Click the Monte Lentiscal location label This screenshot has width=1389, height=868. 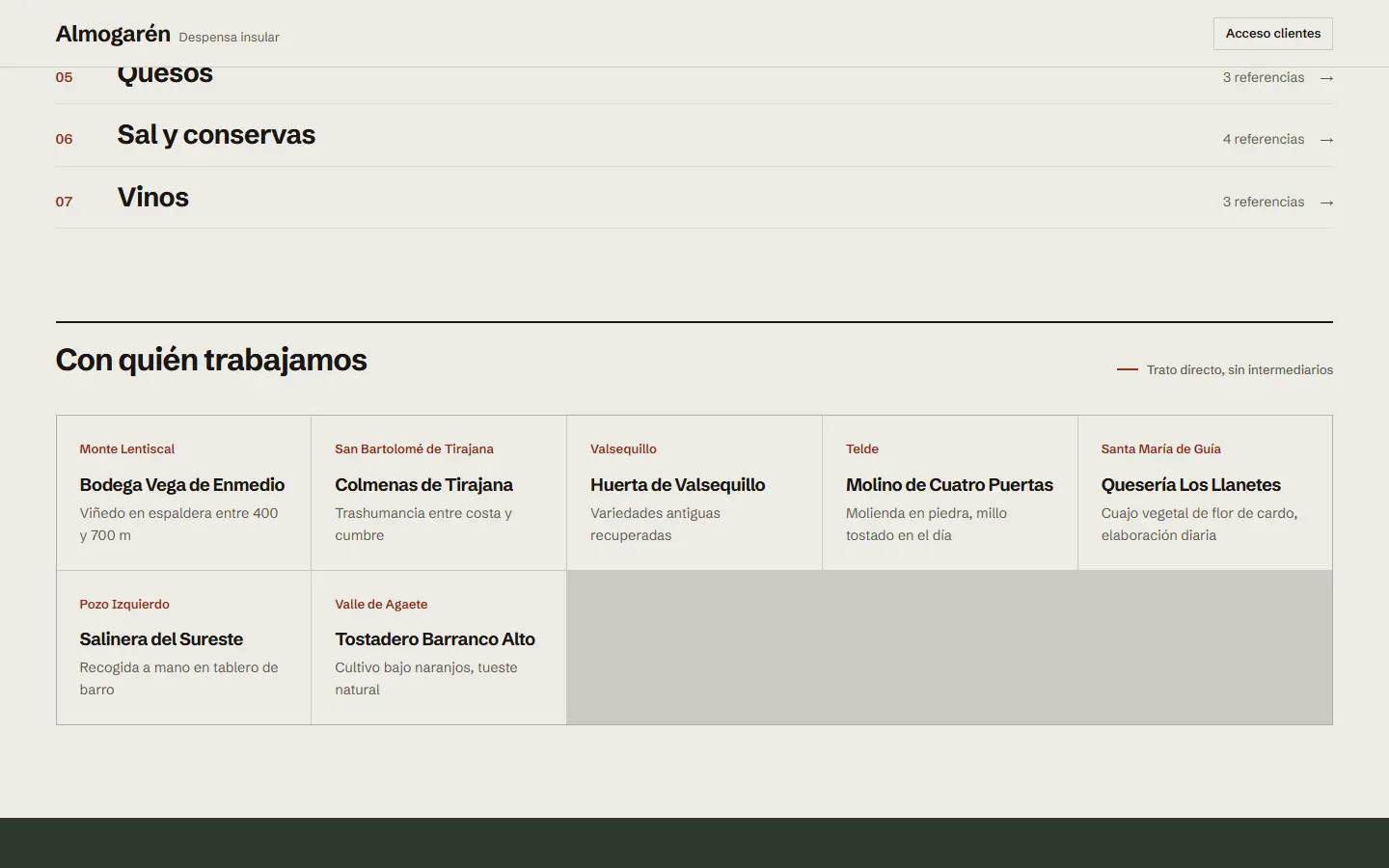pos(127,449)
